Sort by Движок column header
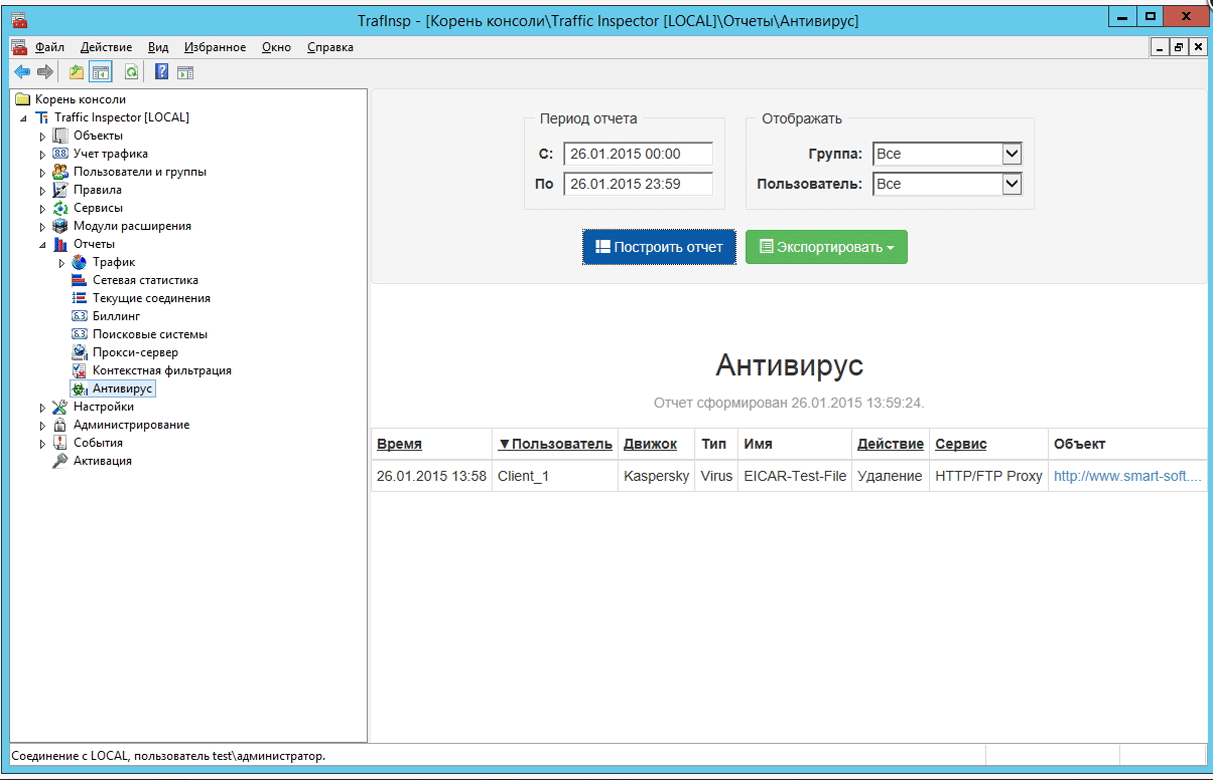 point(651,444)
